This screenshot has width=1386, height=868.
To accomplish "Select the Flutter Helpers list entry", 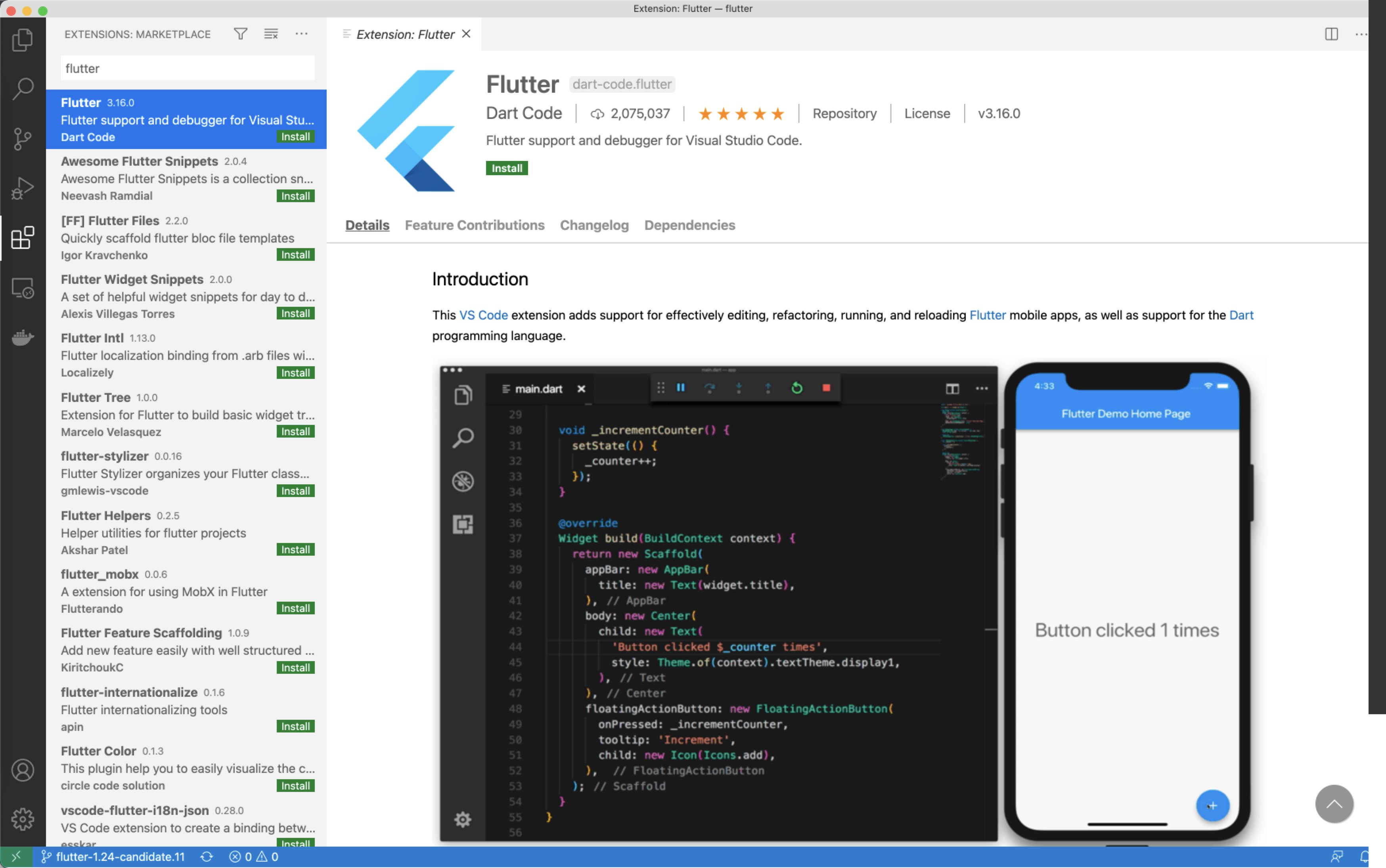I will pyautogui.click(x=187, y=532).
